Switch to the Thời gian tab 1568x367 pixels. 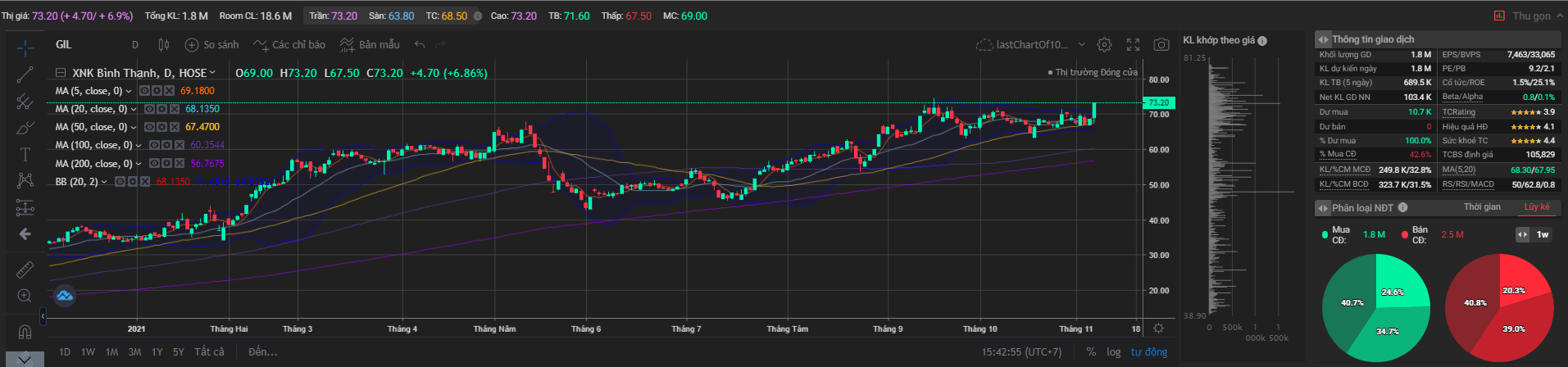[1482, 207]
